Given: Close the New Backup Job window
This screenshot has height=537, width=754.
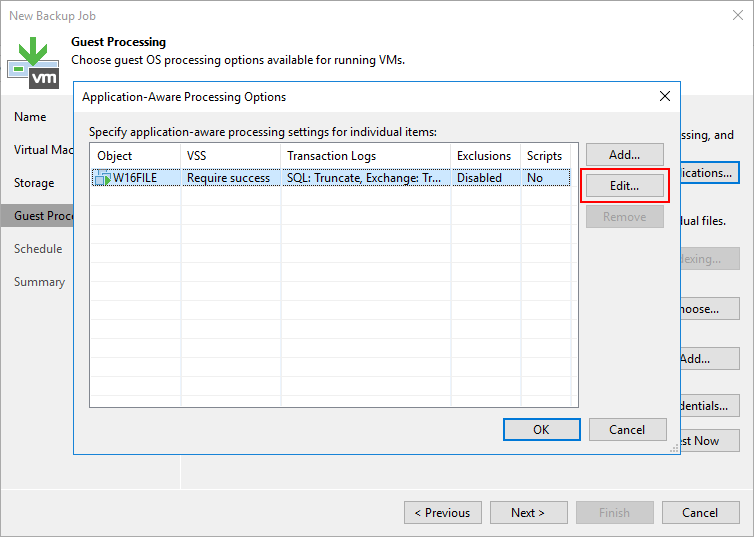Looking at the screenshot, I should [737, 15].
